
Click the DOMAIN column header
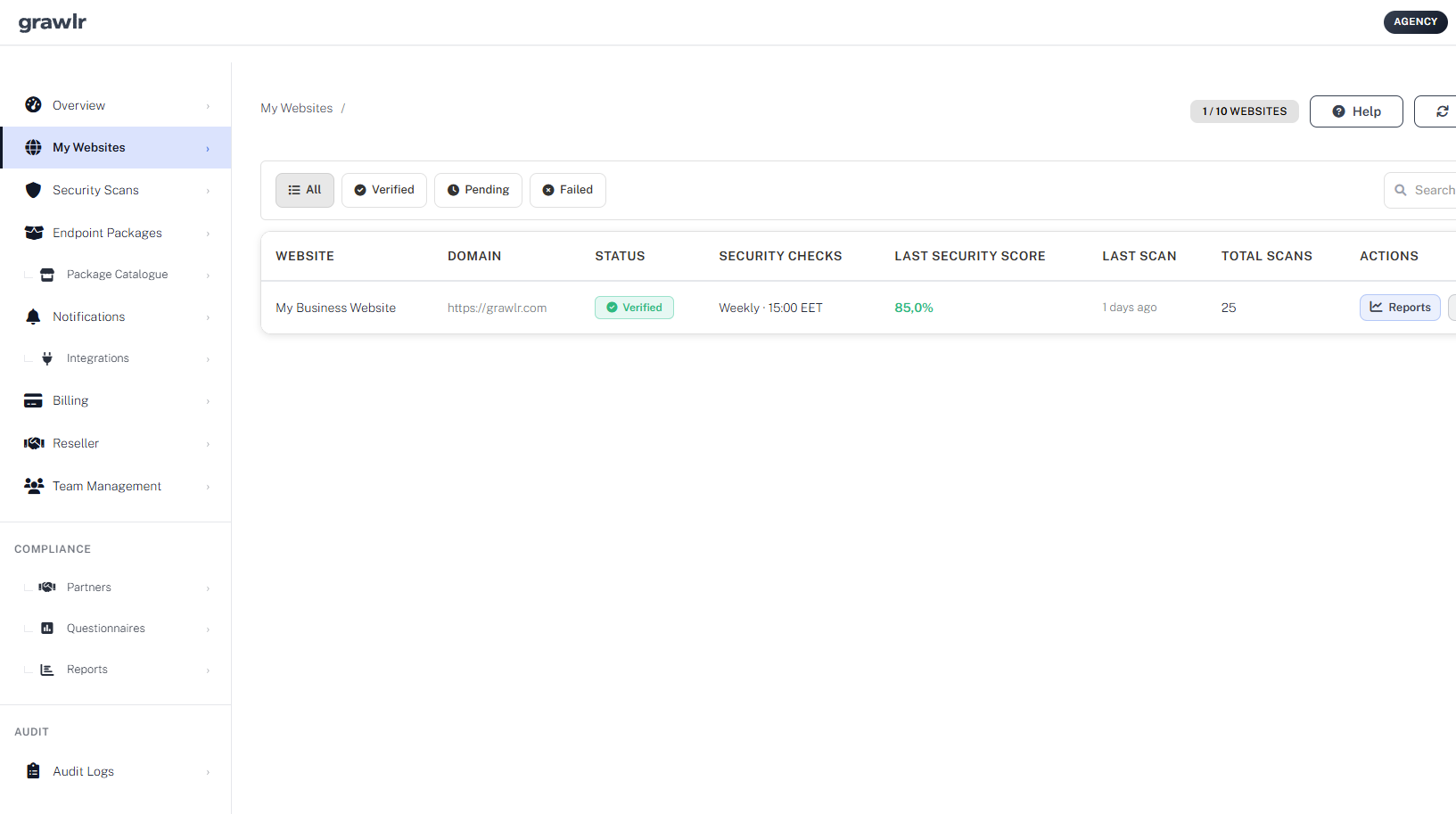pos(474,256)
